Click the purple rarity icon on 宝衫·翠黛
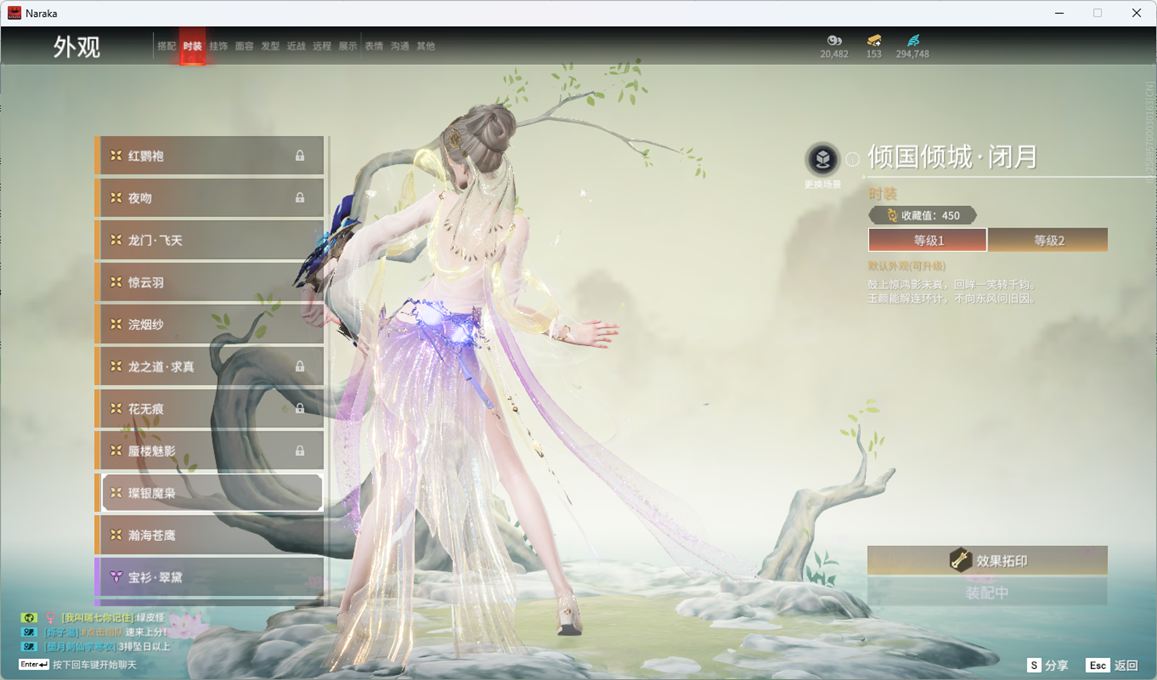 (x=116, y=577)
